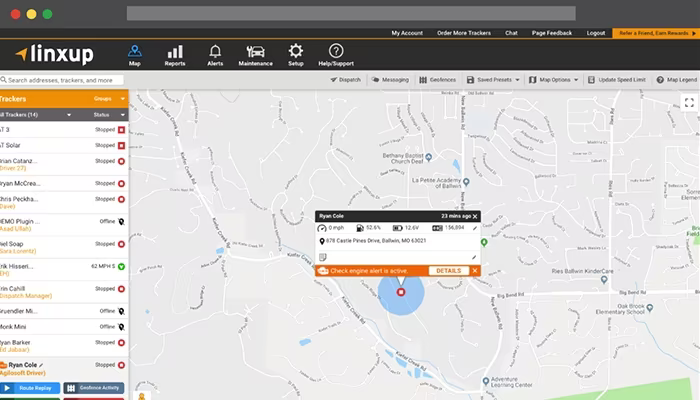Click La Petite Academy map pin
The image size is (700, 400).
click(466, 182)
